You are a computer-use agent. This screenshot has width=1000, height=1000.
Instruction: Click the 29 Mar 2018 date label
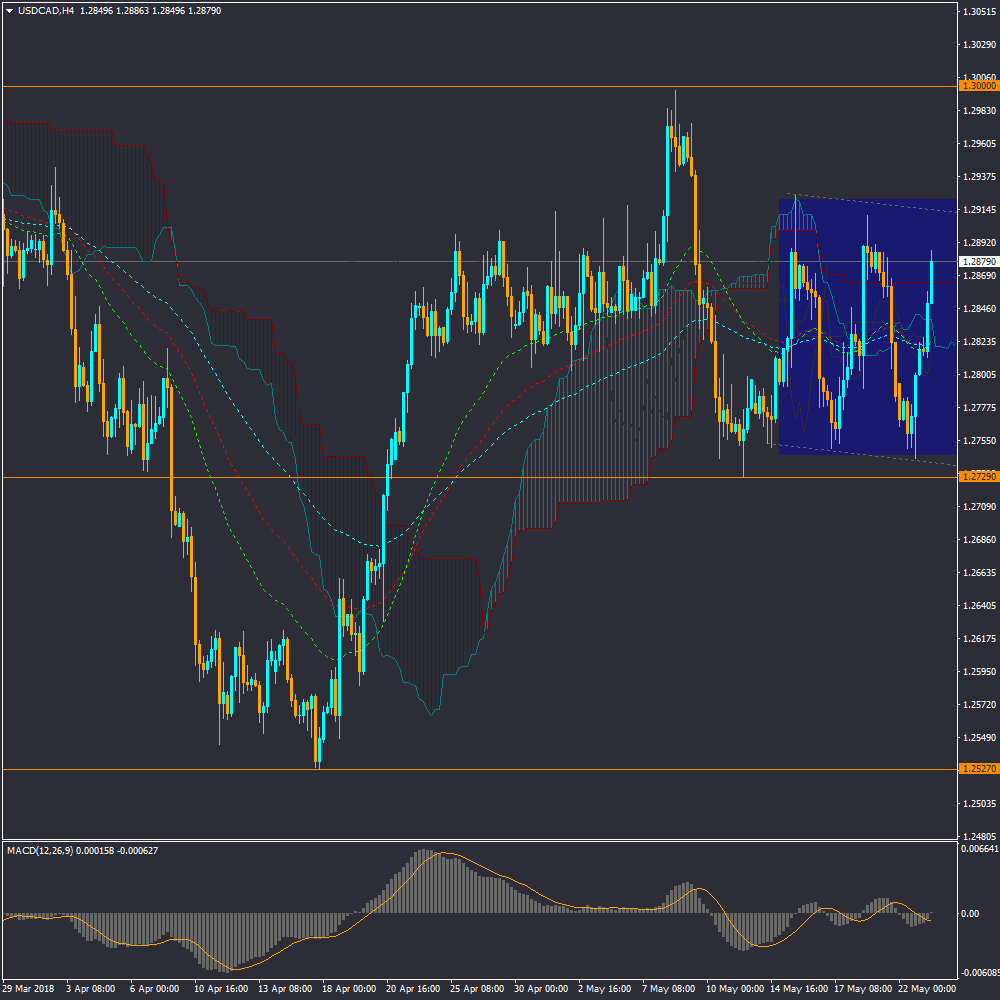(28, 988)
